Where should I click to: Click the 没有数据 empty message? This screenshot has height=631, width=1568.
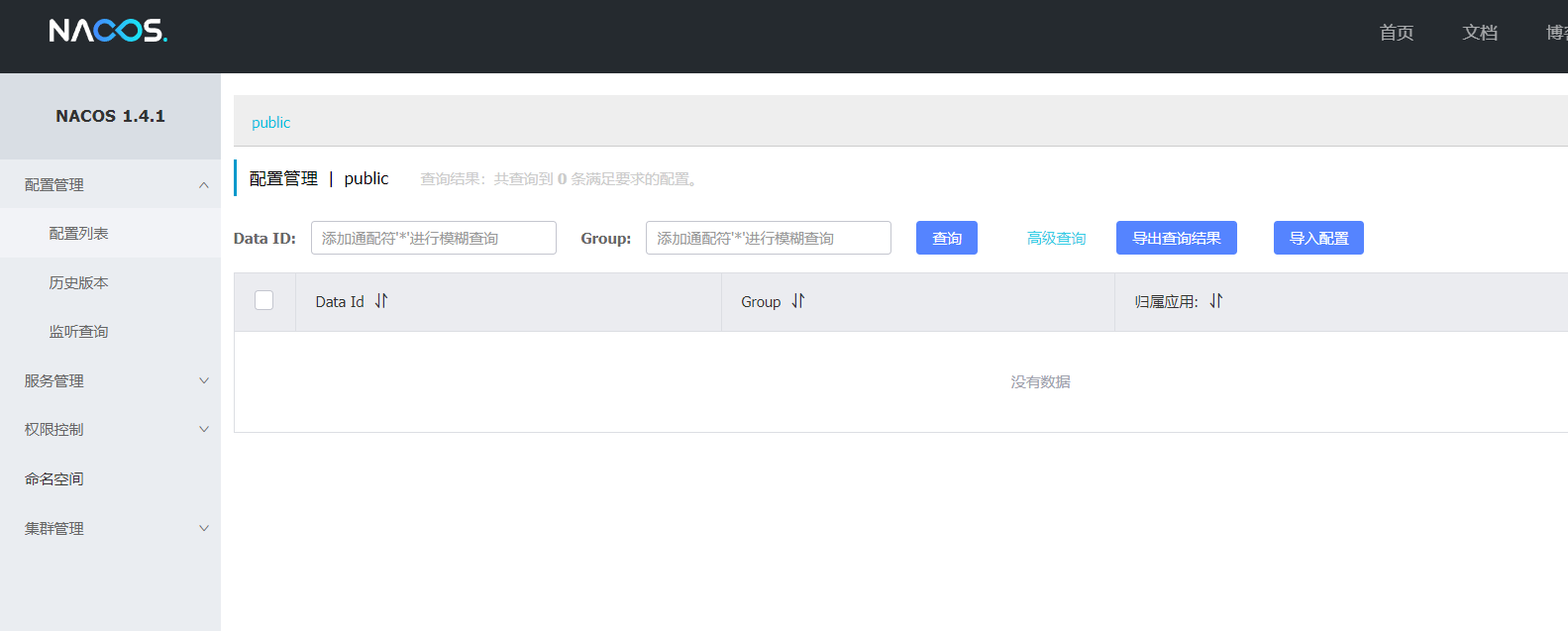pyautogui.click(x=1040, y=381)
